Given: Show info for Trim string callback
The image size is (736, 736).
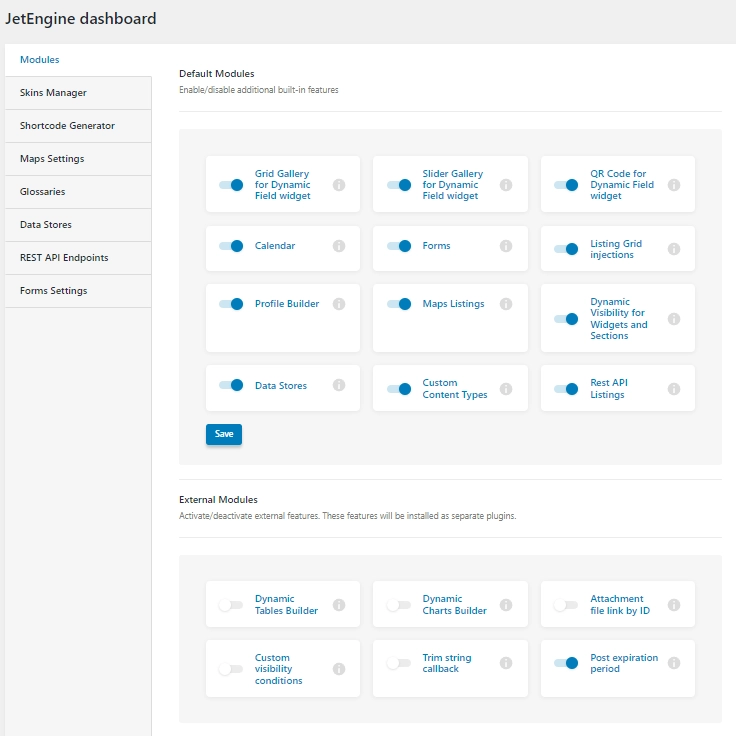Looking at the screenshot, I should [x=506, y=663].
